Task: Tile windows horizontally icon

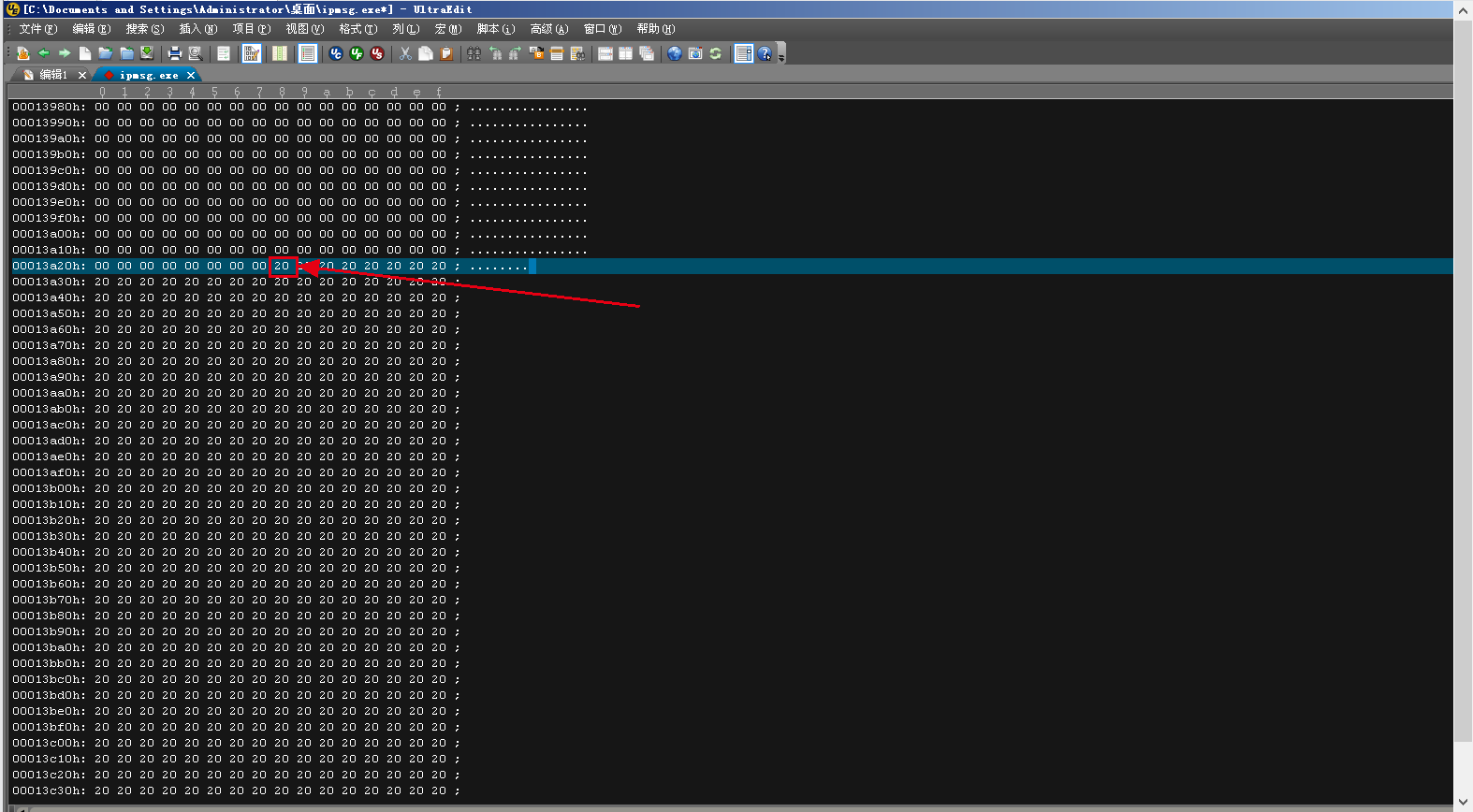Action: click(x=605, y=53)
